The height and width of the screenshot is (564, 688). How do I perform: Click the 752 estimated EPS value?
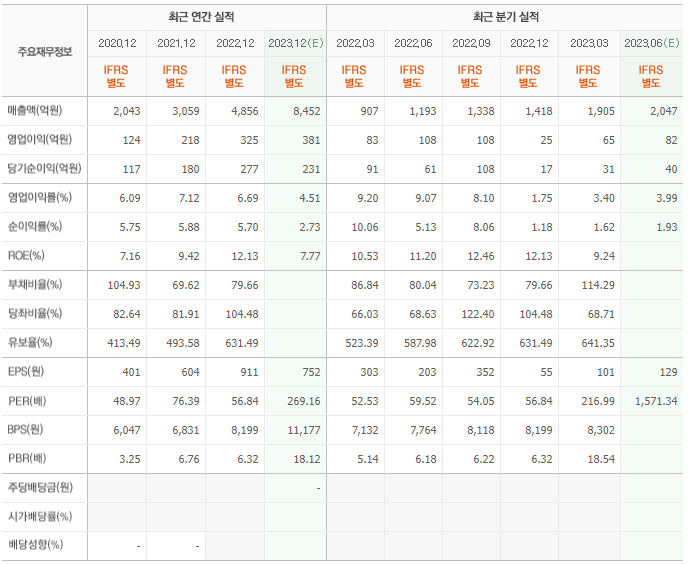(x=311, y=372)
